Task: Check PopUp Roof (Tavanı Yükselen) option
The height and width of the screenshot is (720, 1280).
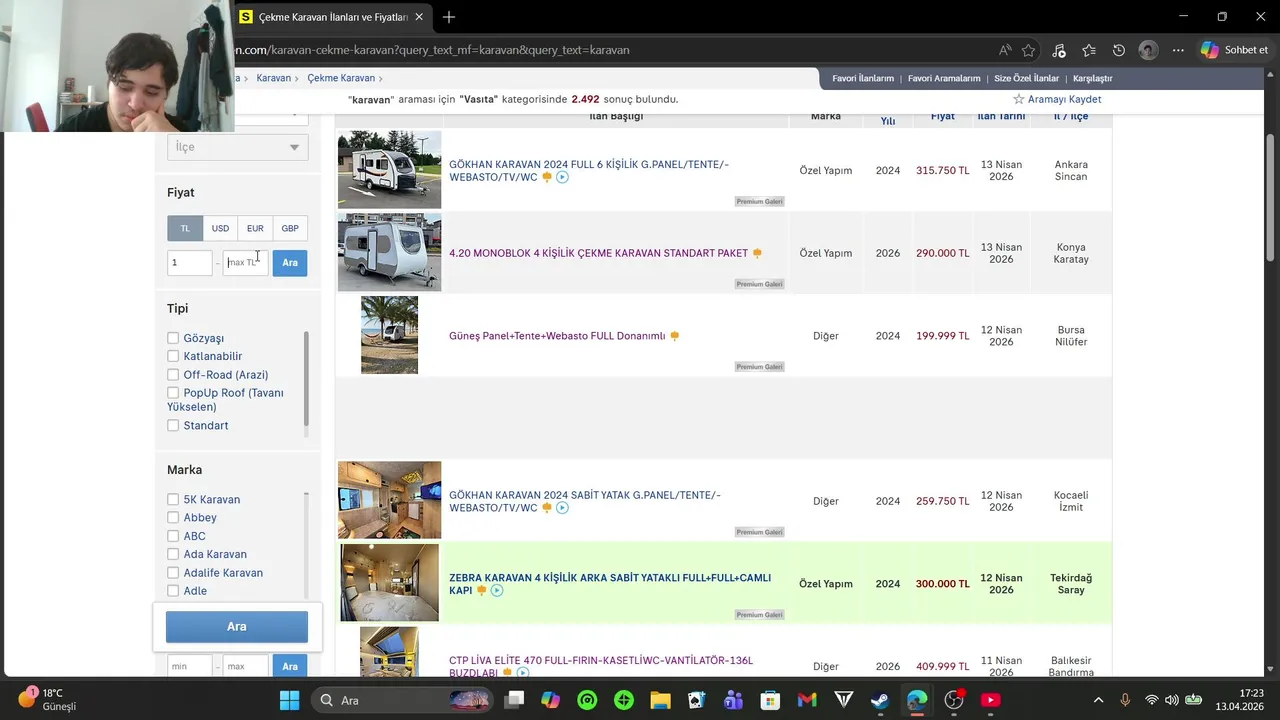Action: coord(173,393)
